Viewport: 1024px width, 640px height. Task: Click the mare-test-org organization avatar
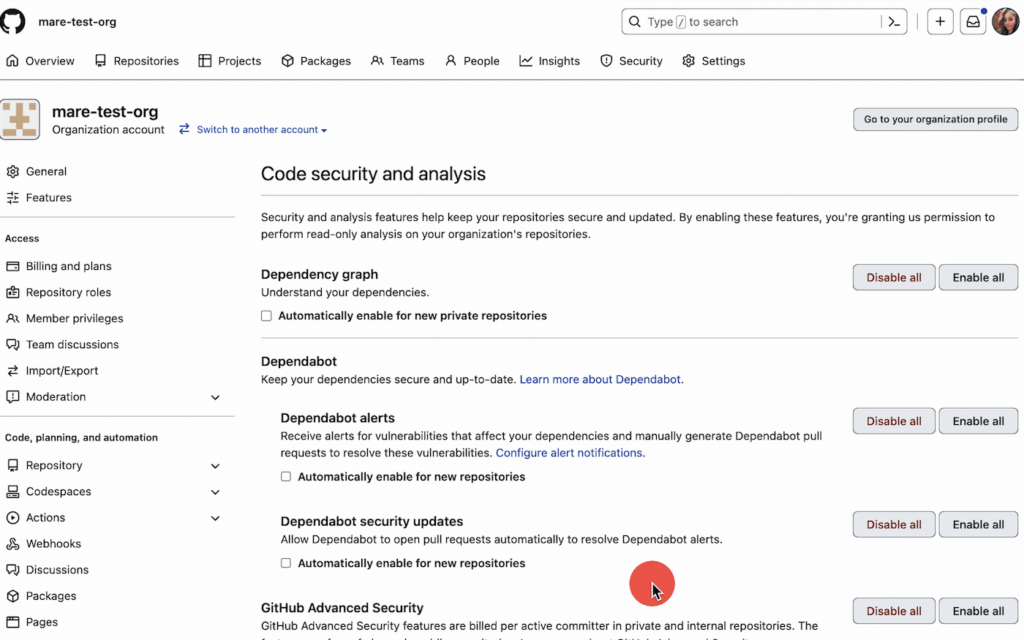pos(20,118)
